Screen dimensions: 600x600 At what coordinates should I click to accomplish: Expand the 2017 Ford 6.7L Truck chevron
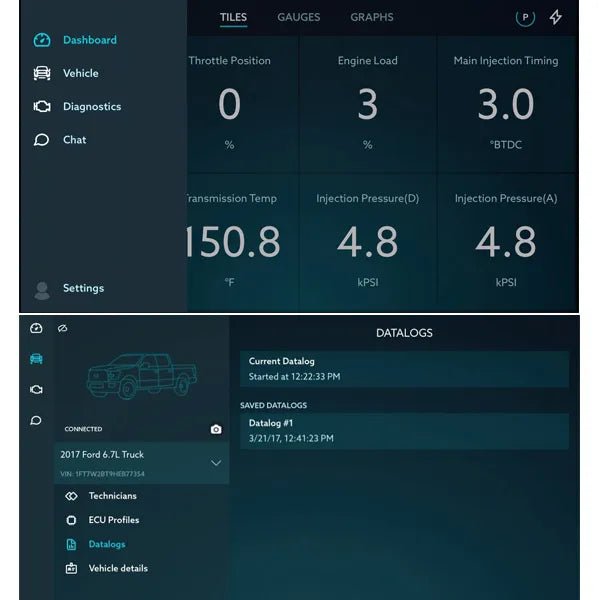[x=215, y=463]
